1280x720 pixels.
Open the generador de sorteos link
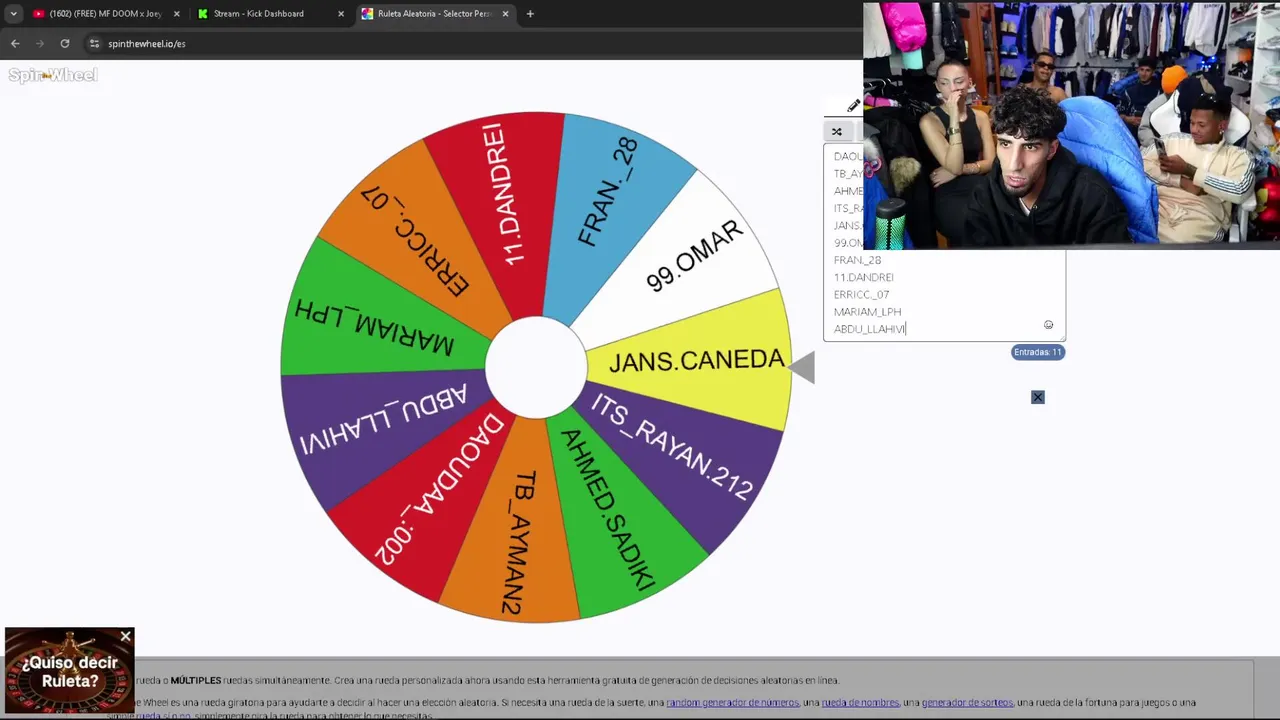[967, 703]
